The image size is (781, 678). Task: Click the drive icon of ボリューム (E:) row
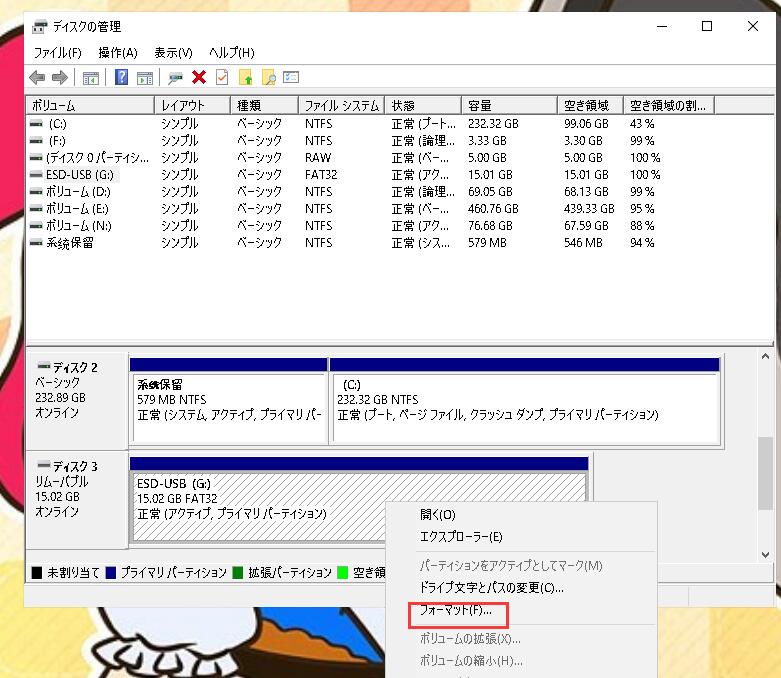[36, 209]
